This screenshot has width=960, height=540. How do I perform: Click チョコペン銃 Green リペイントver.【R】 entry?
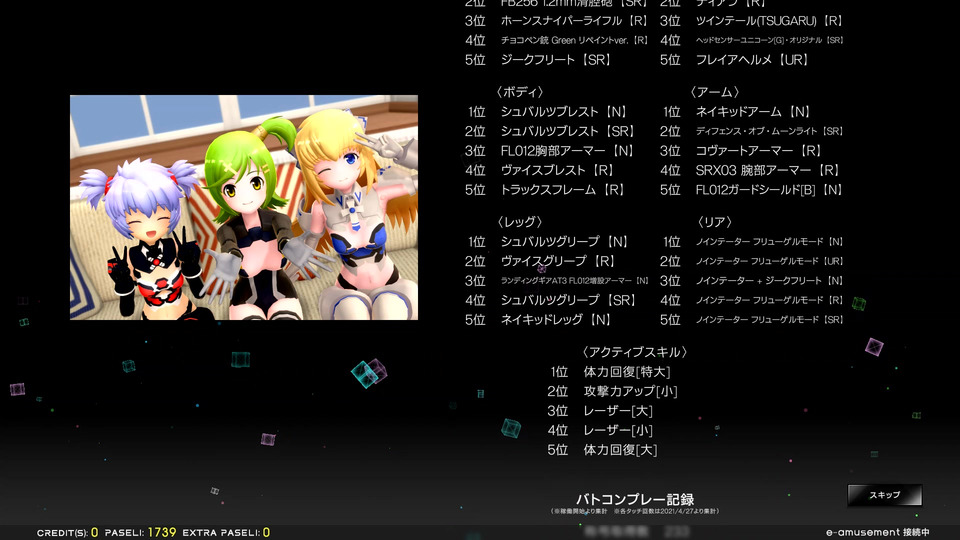pos(574,40)
